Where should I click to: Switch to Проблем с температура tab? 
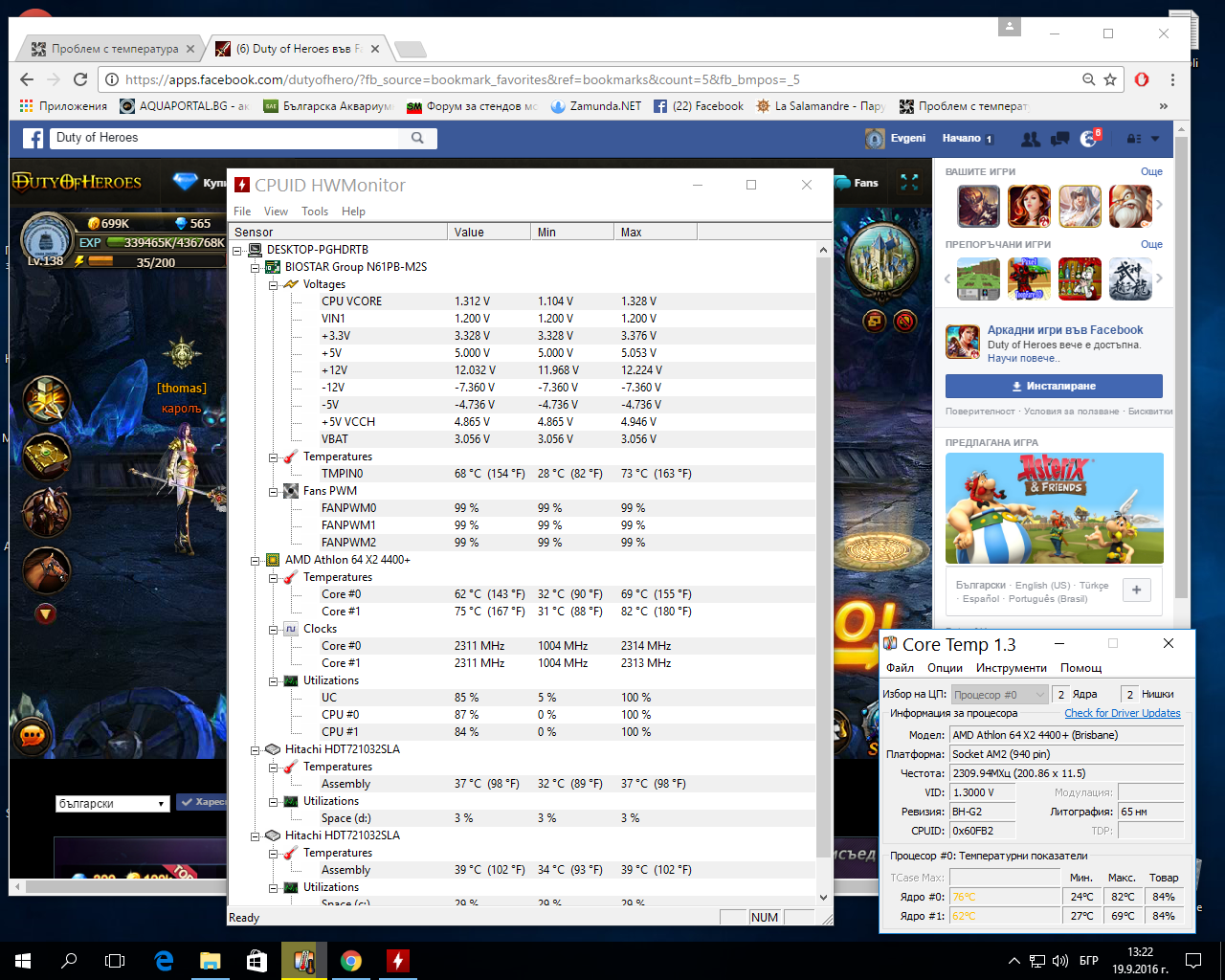113,49
